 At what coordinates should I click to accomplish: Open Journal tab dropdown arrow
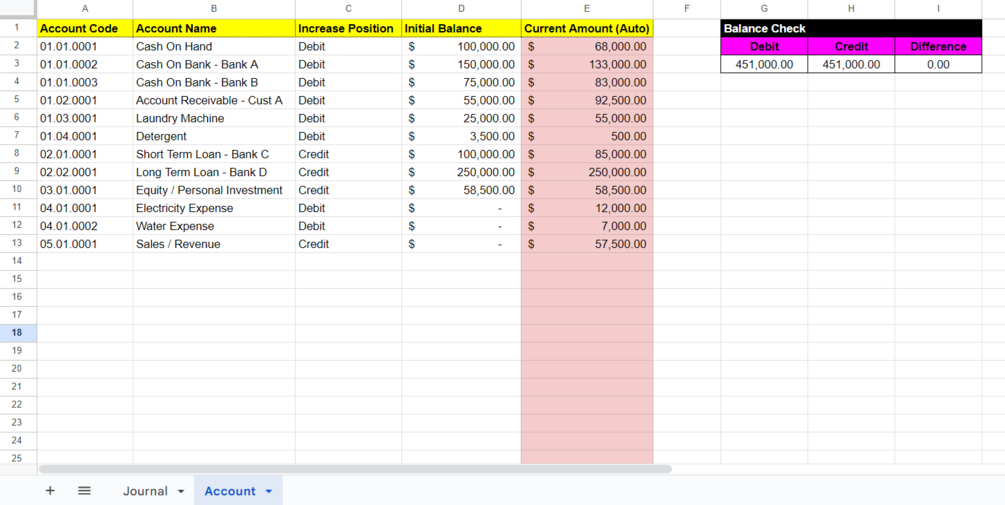[181, 492]
